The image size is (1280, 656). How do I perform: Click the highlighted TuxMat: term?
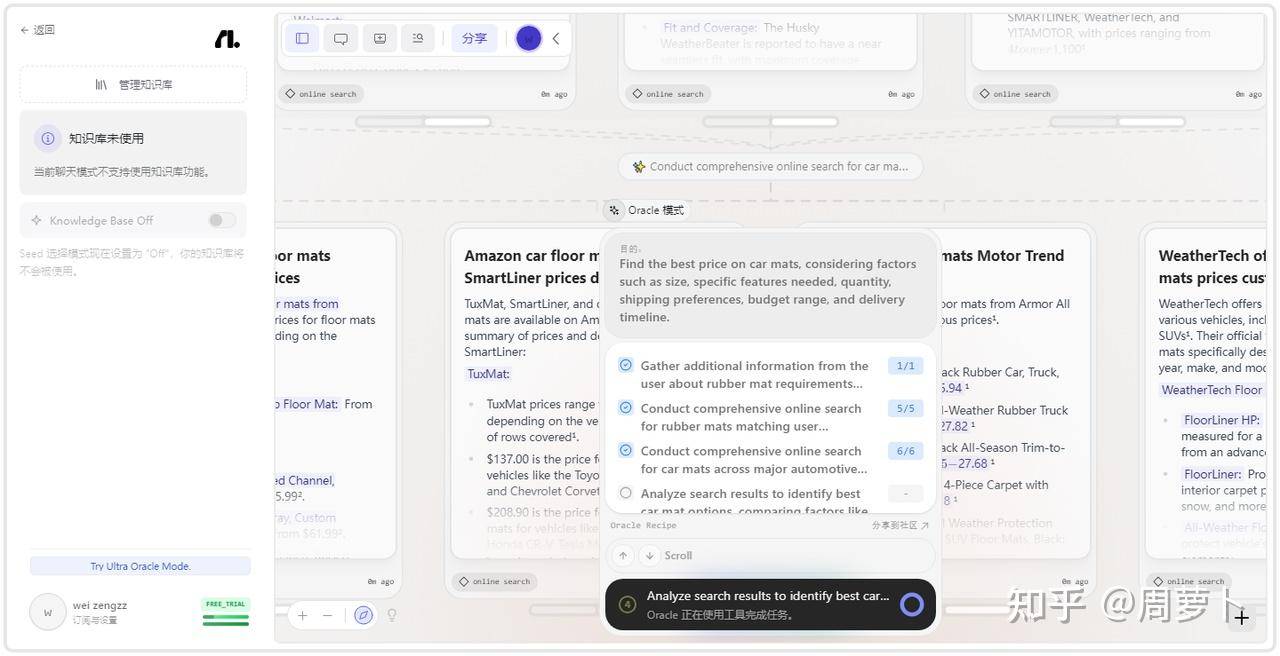click(488, 374)
